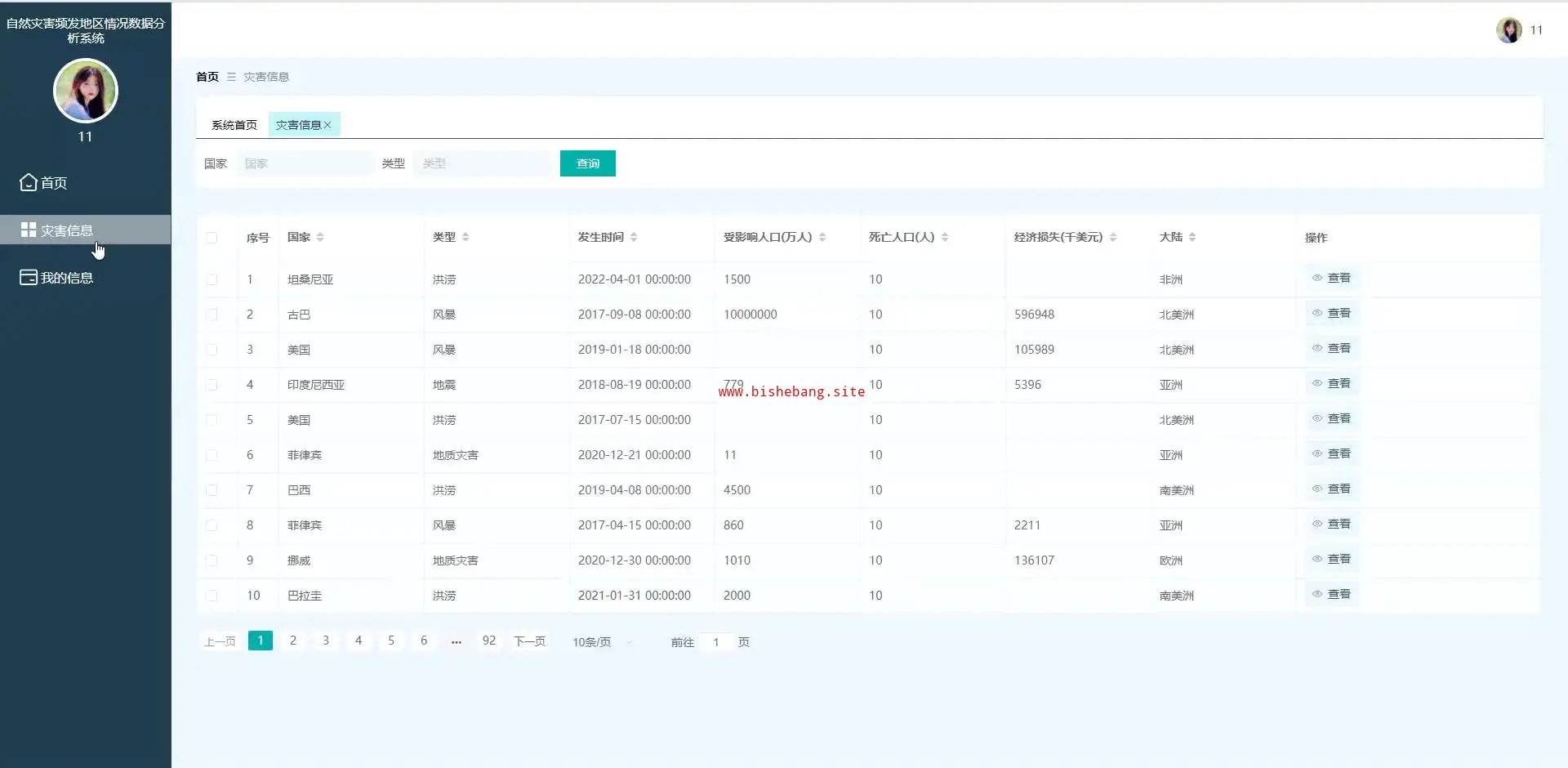
Task: Toggle the select-all checkbox in the table header
Action: click(212, 238)
